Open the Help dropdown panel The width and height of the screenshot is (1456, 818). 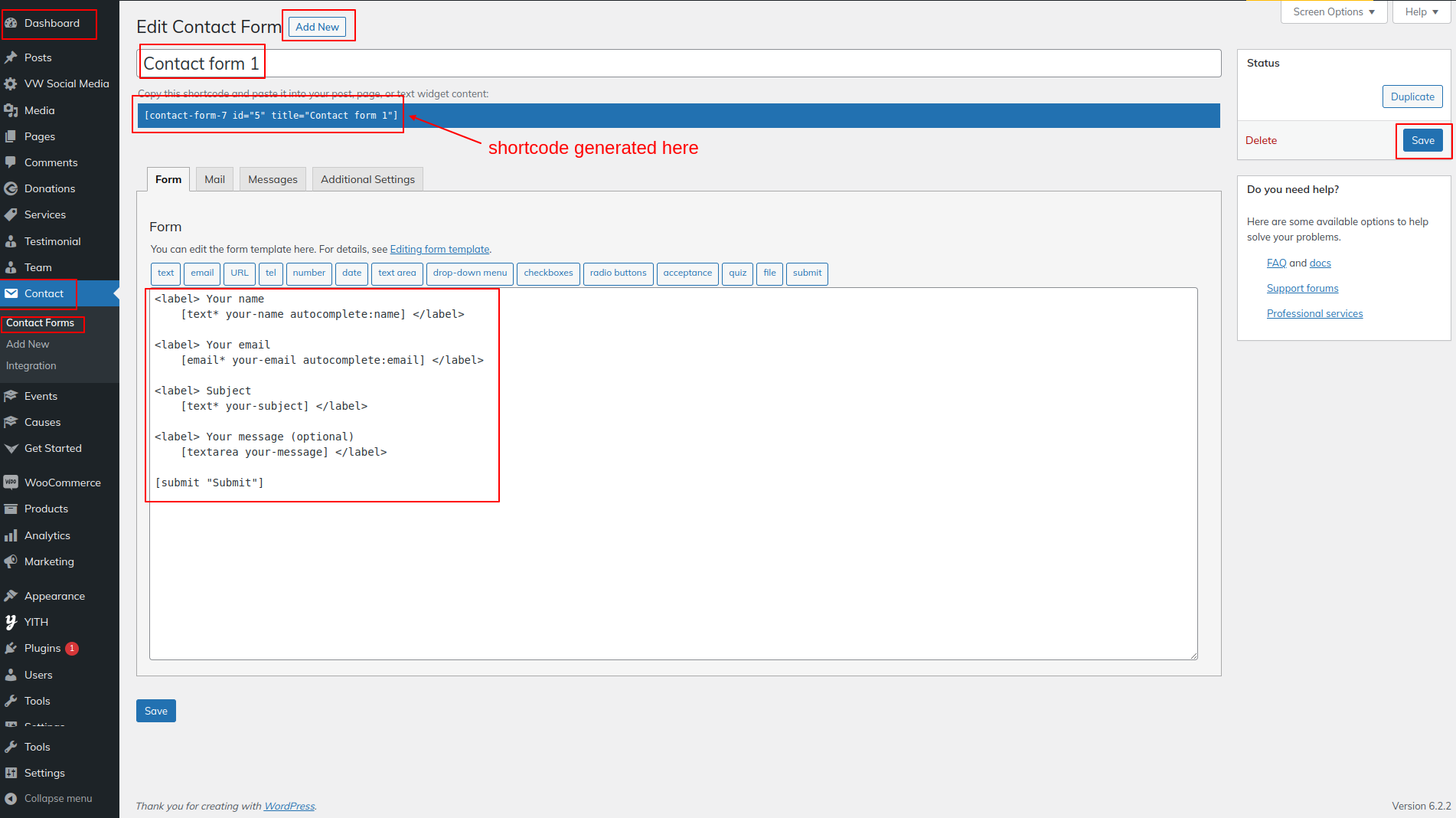[x=1421, y=11]
